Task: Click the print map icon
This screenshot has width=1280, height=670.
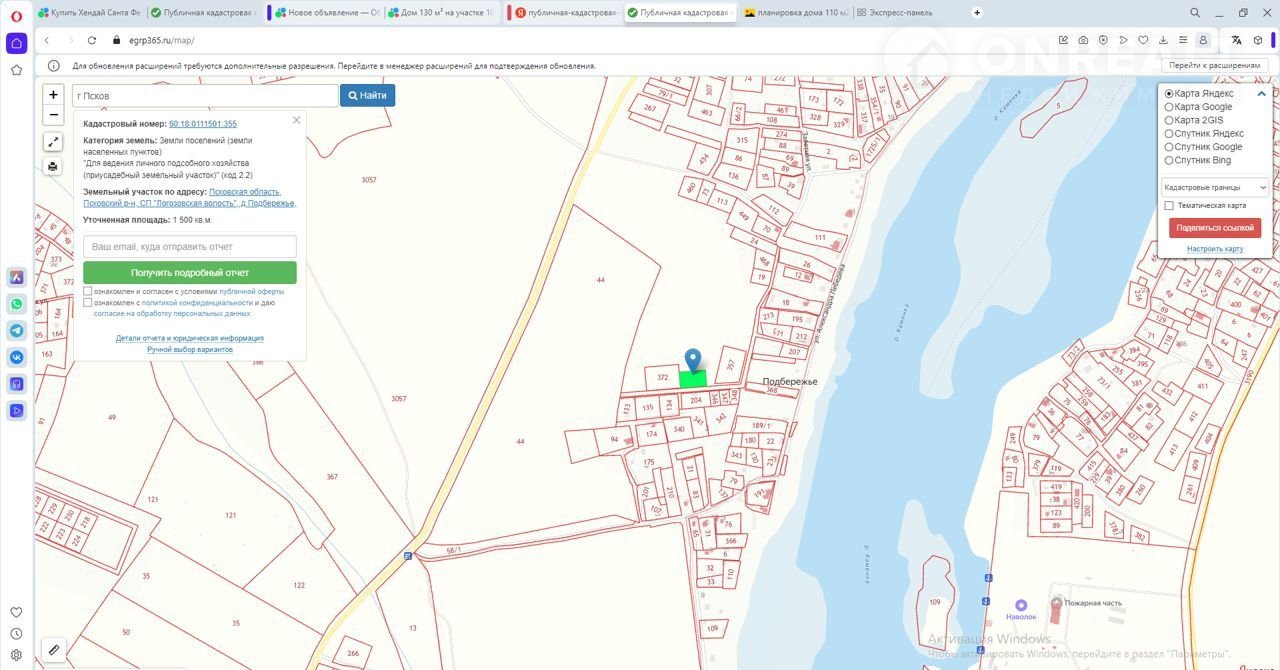Action: [54, 166]
